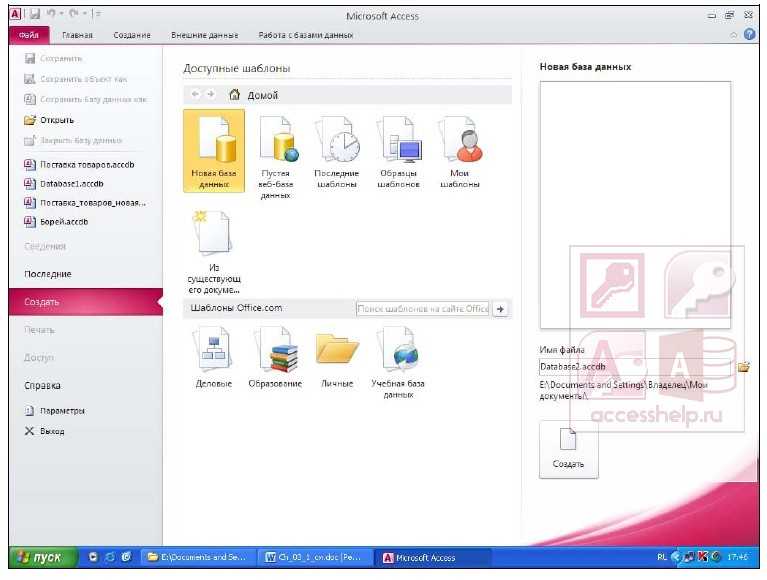This screenshot has width=767, height=580.
Task: Click the taskbar clock 17:46
Action: pos(737,558)
